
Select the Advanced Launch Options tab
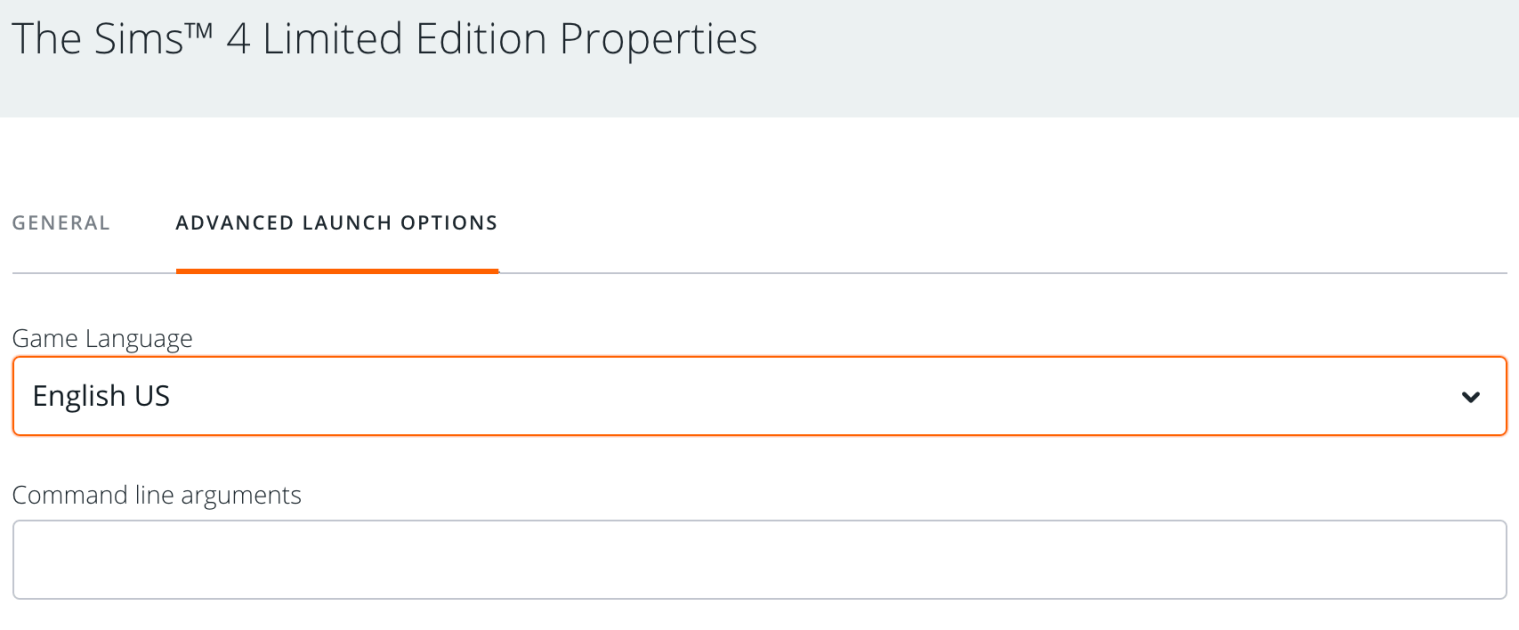(336, 223)
